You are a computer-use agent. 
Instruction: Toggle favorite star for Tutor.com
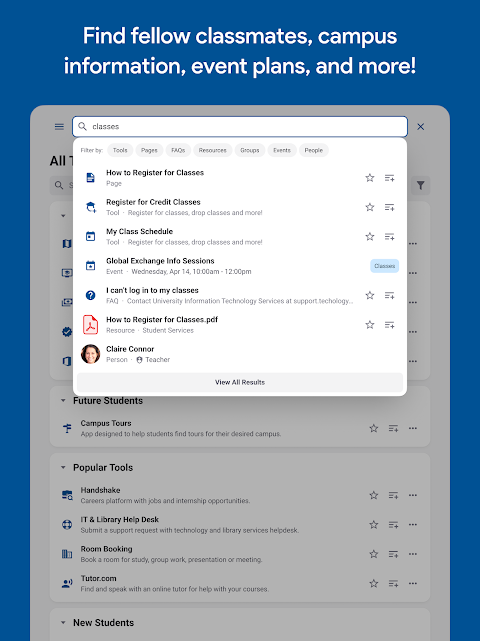pyautogui.click(x=374, y=583)
